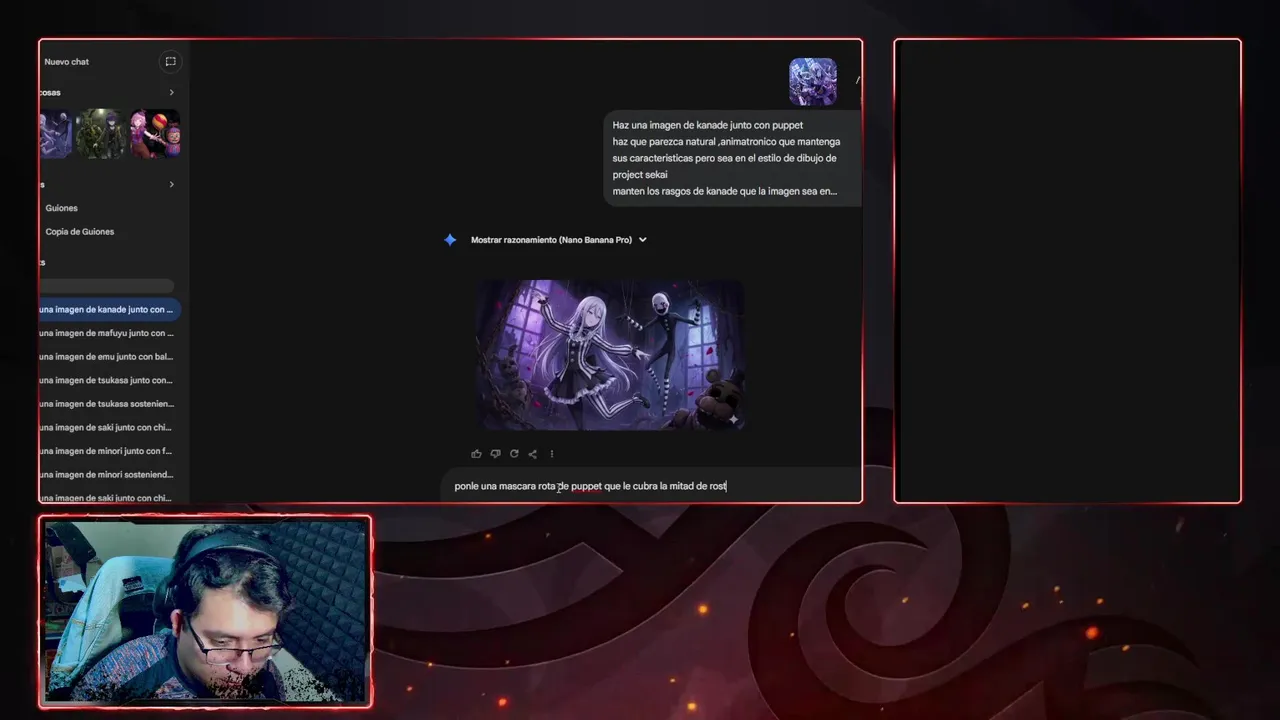Start a Nuevo chat
The image size is (1280, 720).
[67, 62]
